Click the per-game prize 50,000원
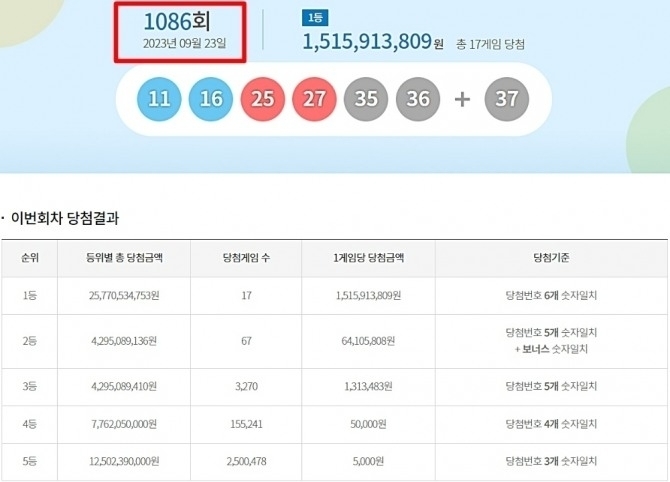The width and height of the screenshot is (670, 482). point(368,424)
